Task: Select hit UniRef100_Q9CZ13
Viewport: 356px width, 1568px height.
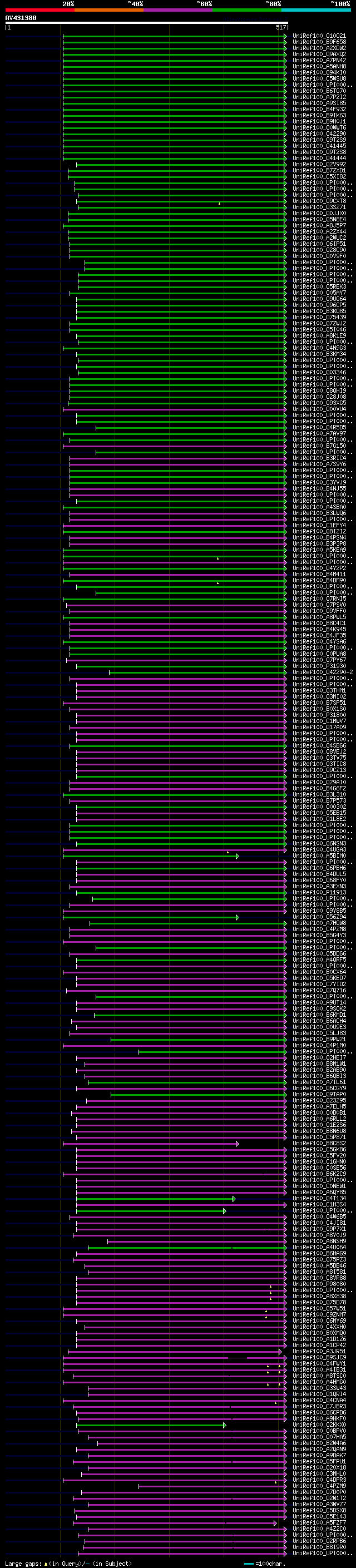Action: point(319,770)
